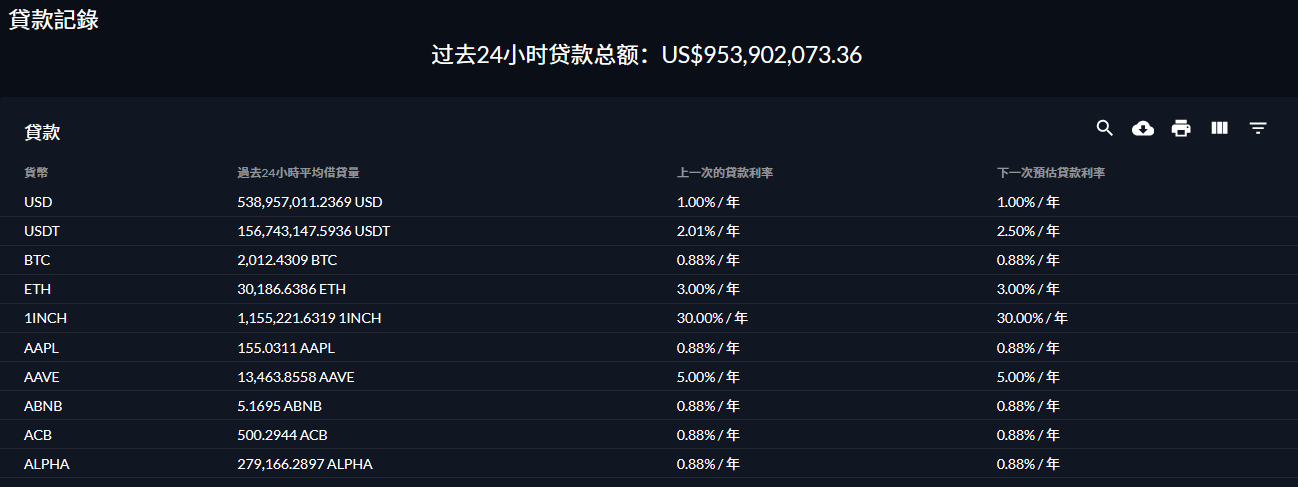Screen dimensions: 1298x487
Task: Open the table search icon
Action: [x=1105, y=128]
